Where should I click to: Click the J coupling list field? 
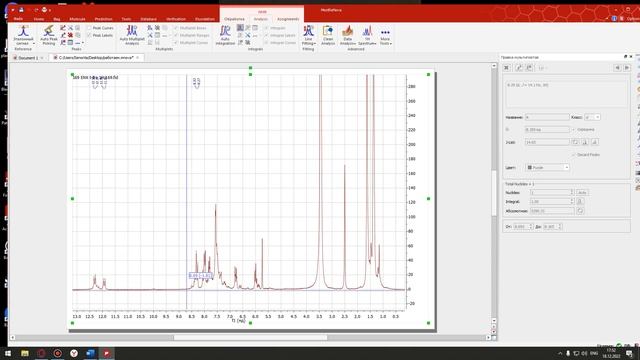547,142
